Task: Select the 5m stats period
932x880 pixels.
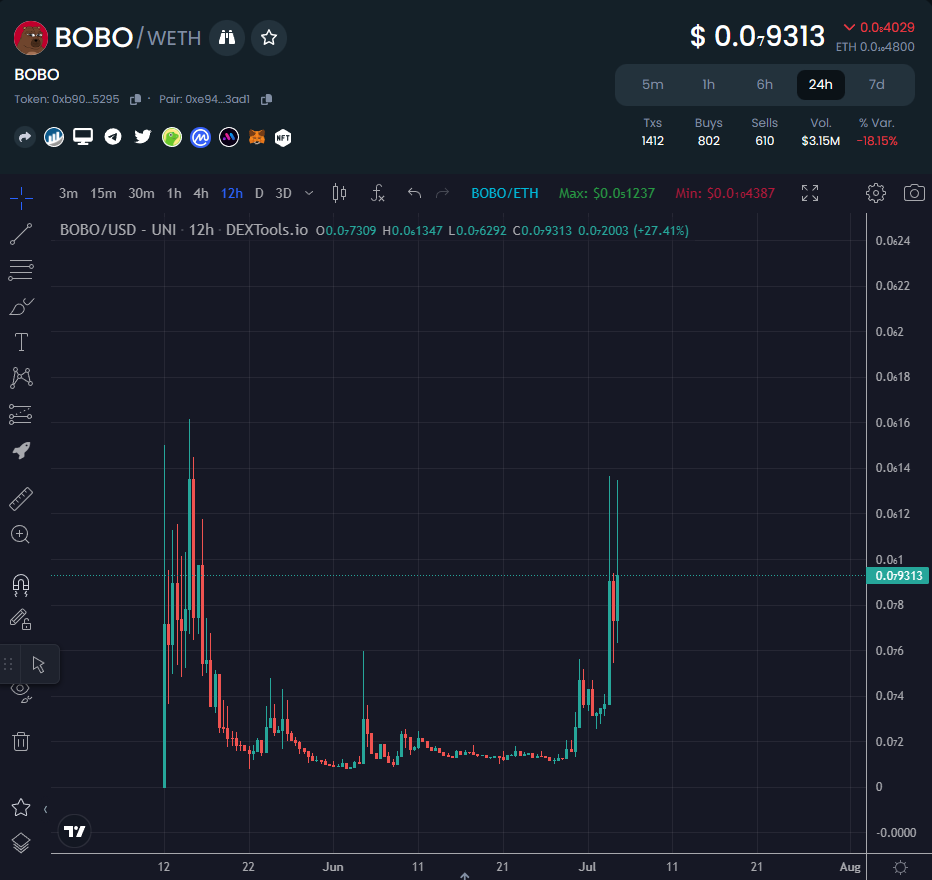Action: click(x=653, y=84)
